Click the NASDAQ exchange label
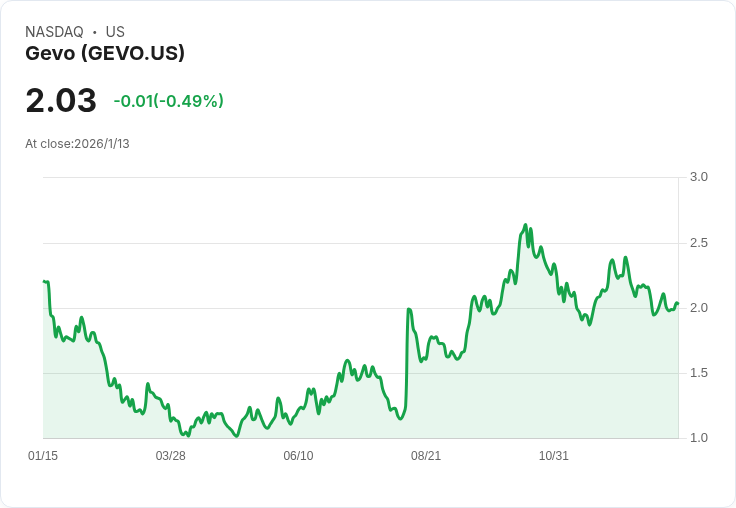This screenshot has width=736, height=508. pos(54,32)
